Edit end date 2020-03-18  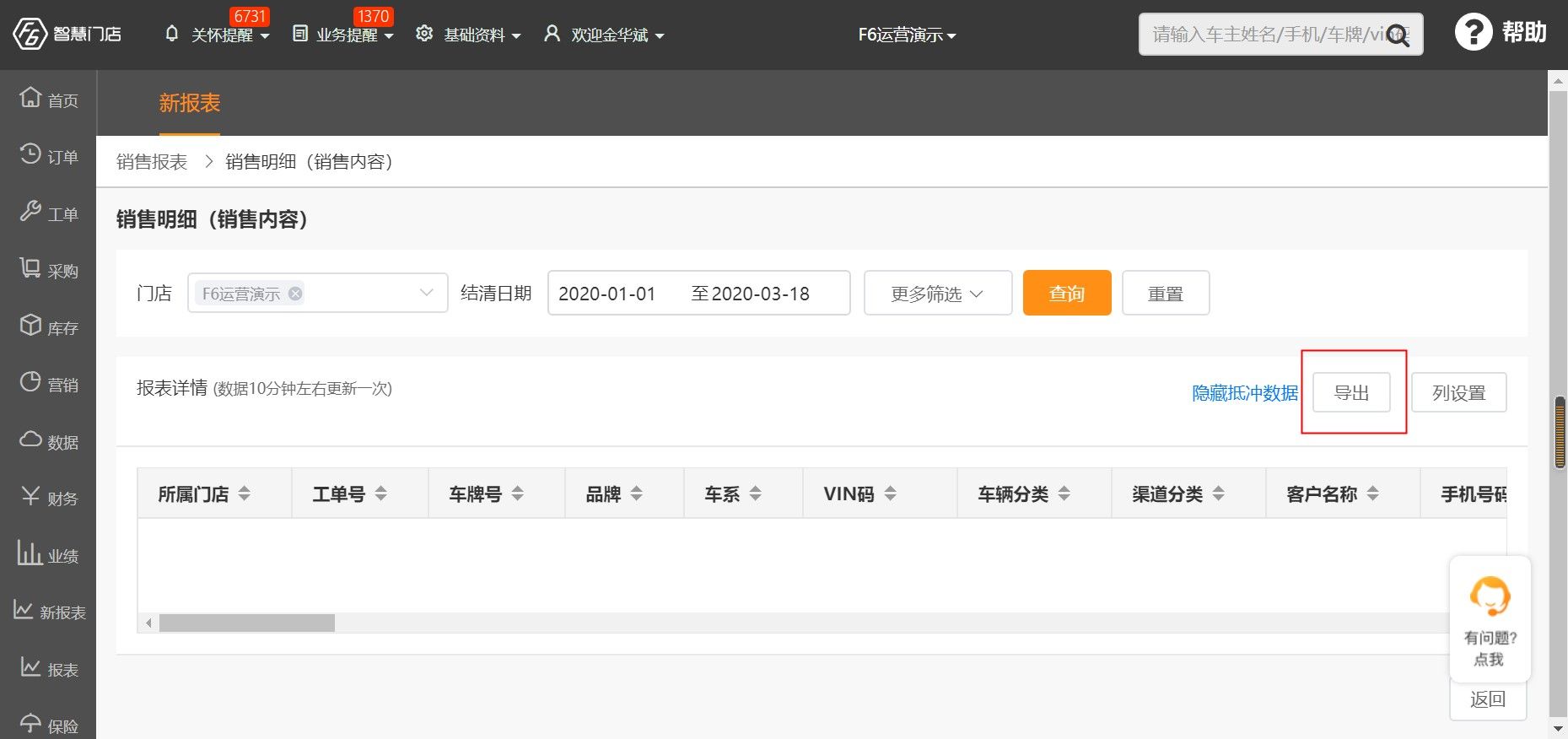[x=760, y=294]
